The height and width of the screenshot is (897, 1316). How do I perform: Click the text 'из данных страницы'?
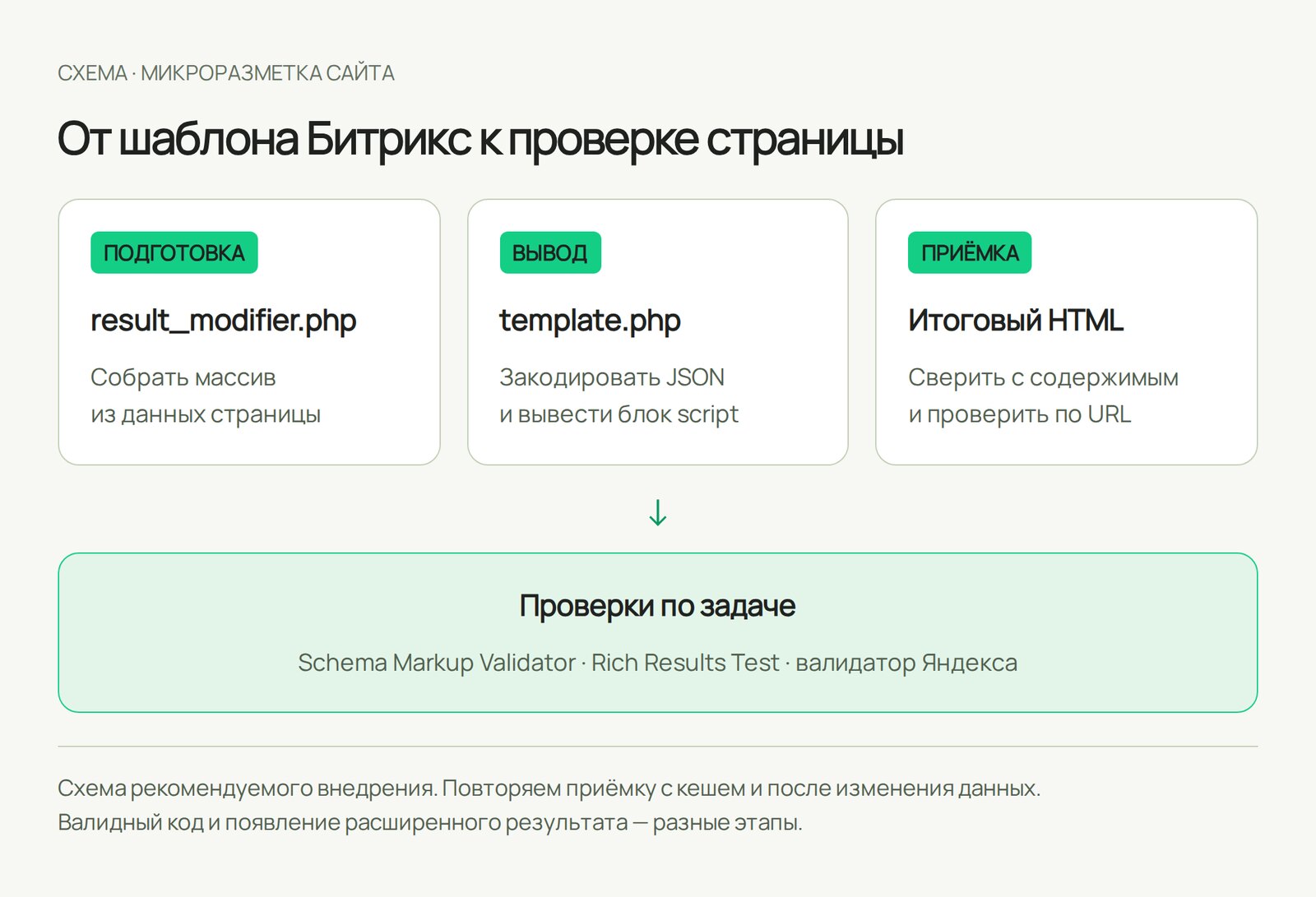[x=206, y=414]
